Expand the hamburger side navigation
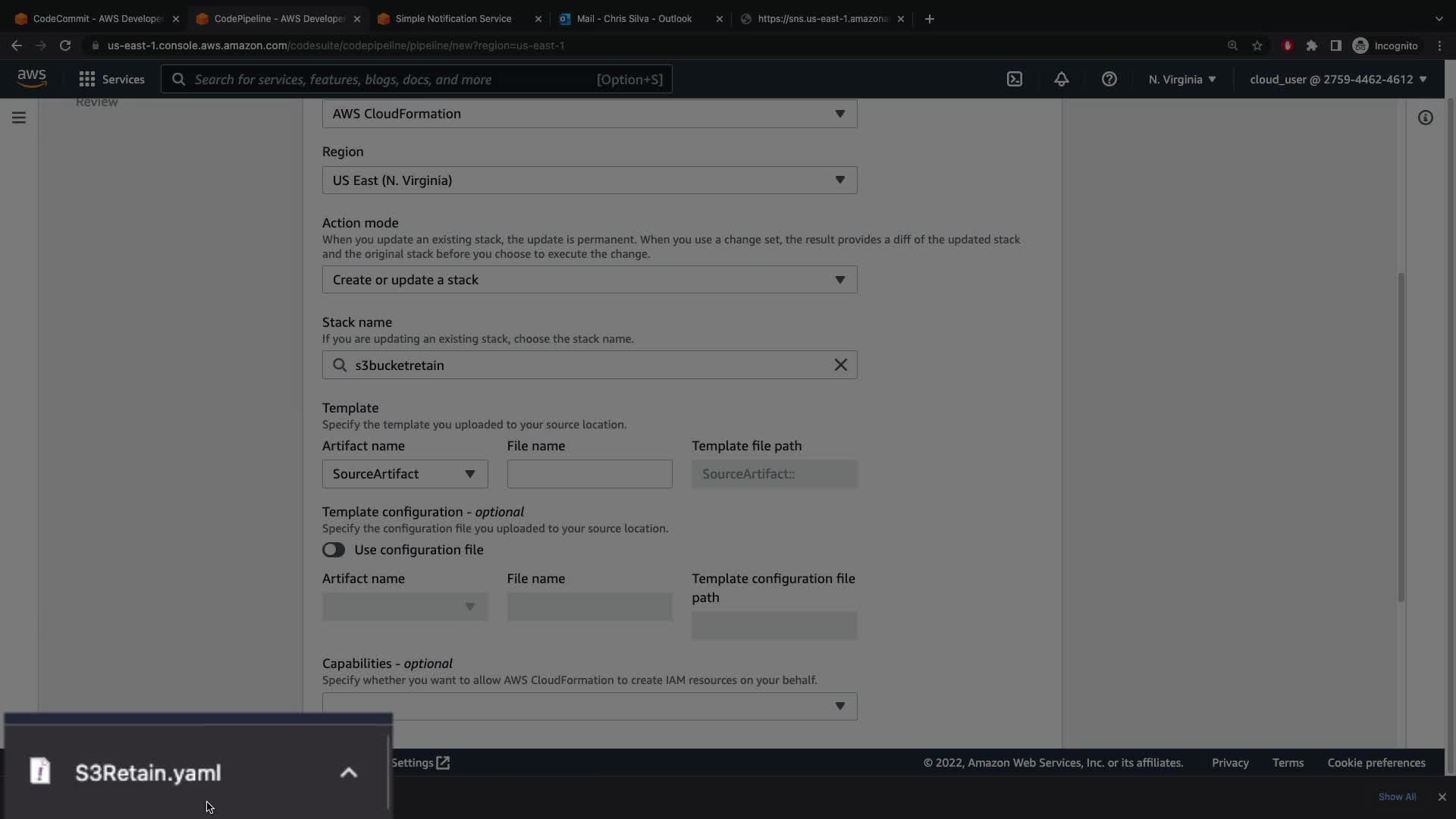The height and width of the screenshot is (819, 1456). 19,118
